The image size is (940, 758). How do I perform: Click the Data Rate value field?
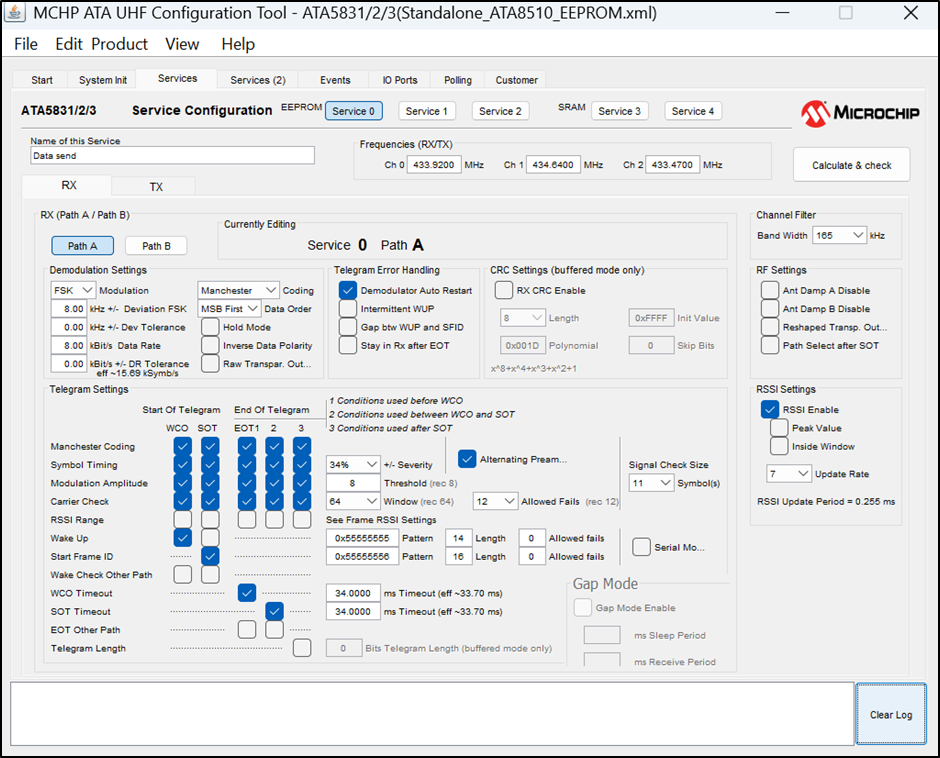point(68,345)
